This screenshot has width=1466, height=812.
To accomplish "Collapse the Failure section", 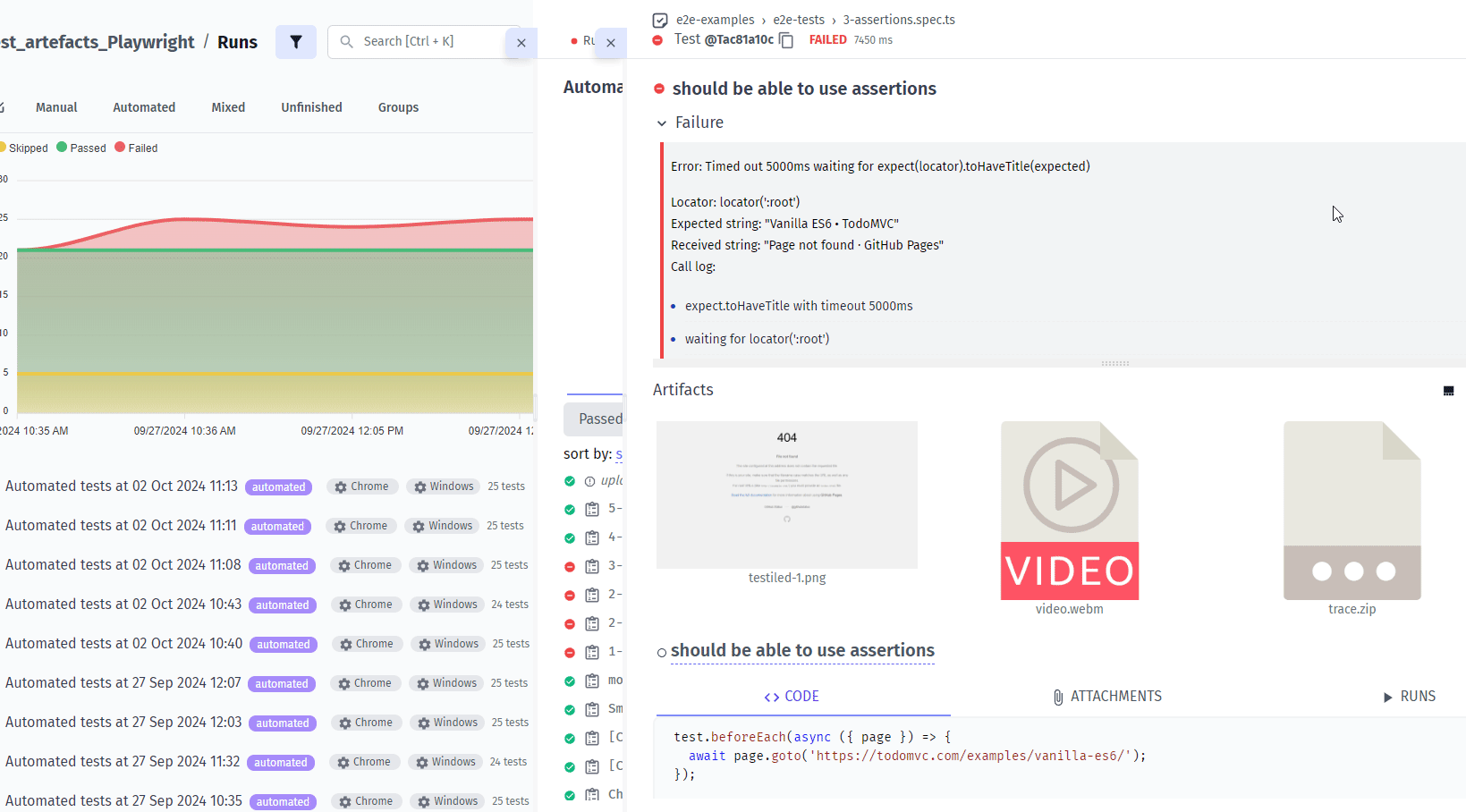I will click(662, 123).
